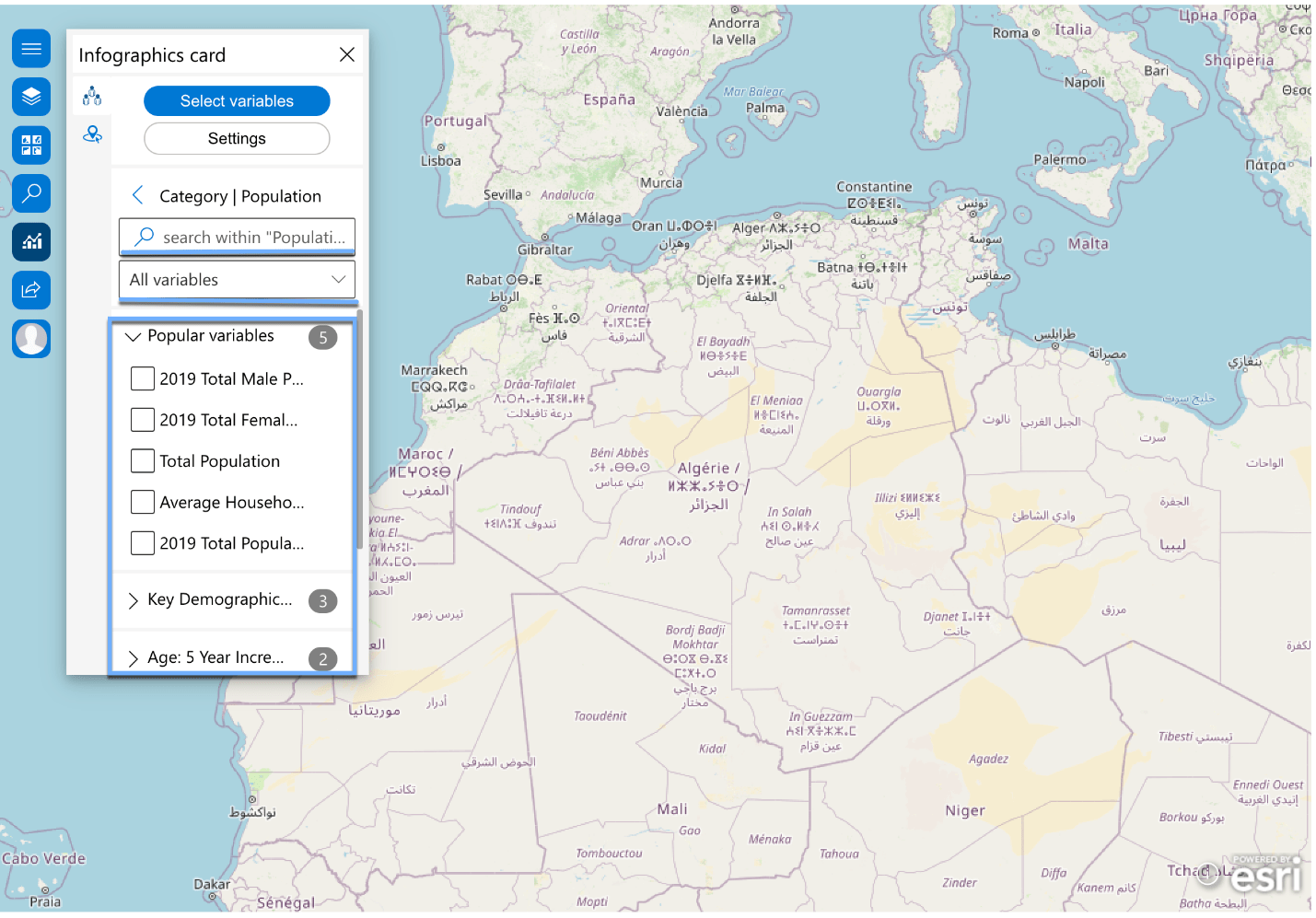Image resolution: width=1316 pixels, height=918 pixels.
Task: Open the Infographics chart tool
Action: [x=31, y=242]
